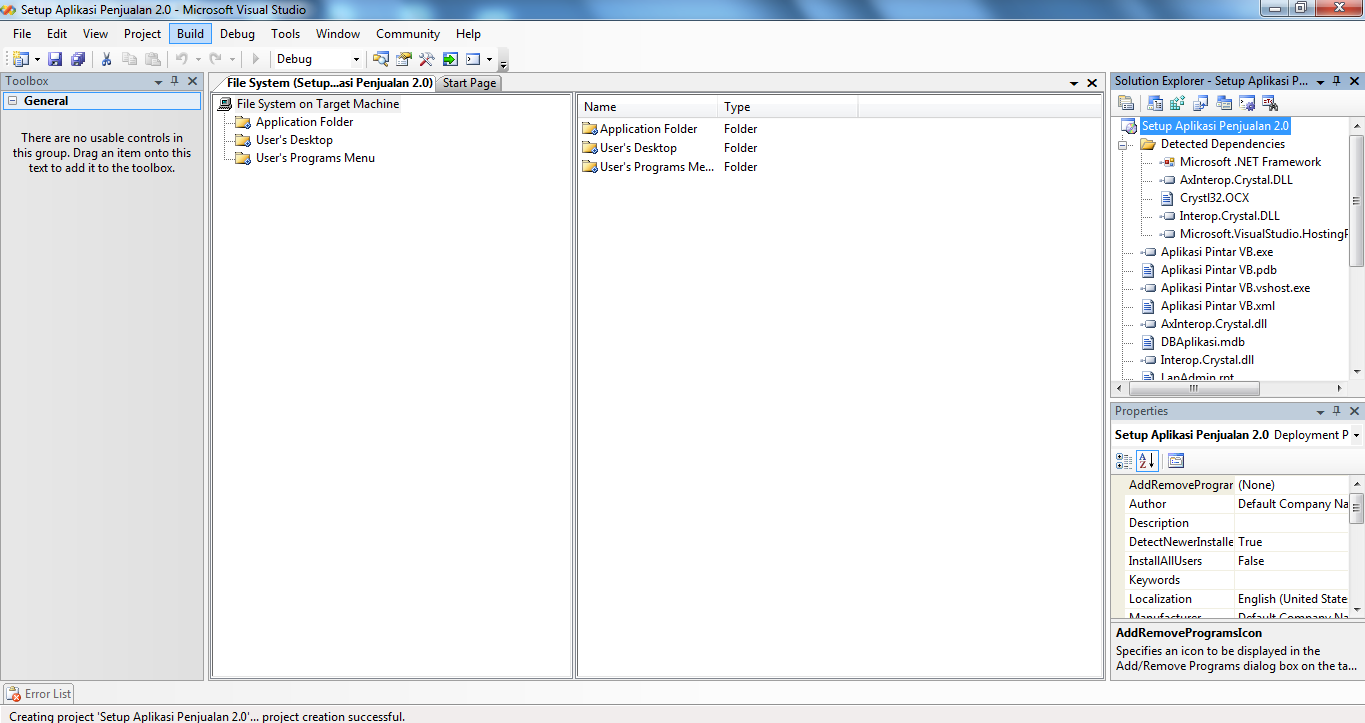Click the Name column header
The height and width of the screenshot is (723, 1365).
point(647,107)
